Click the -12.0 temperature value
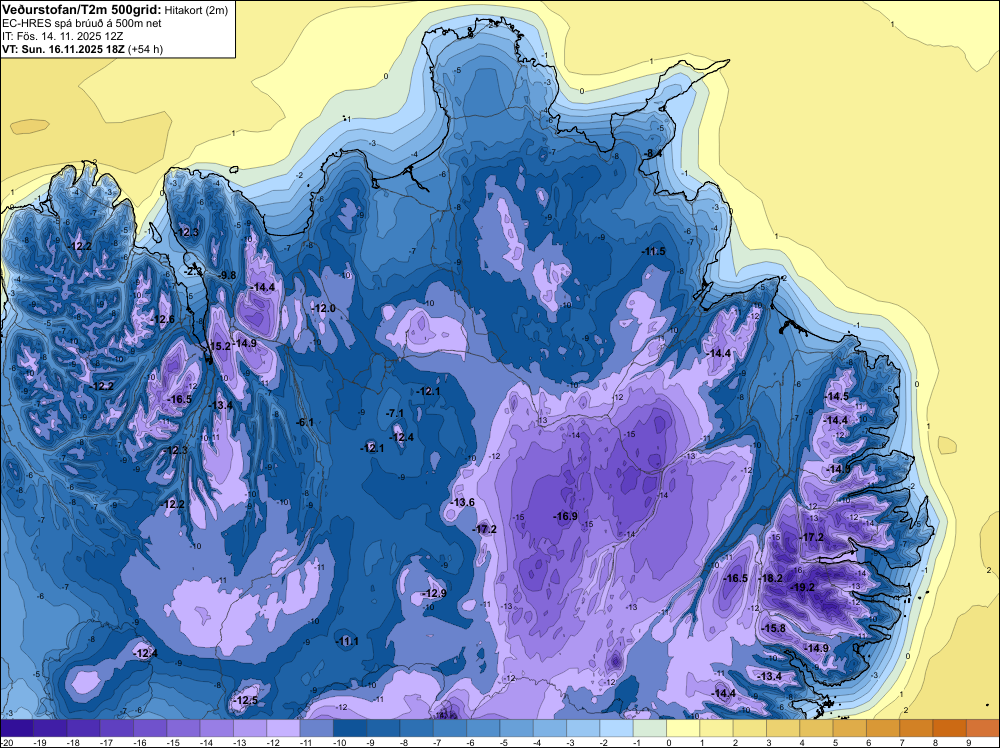This screenshot has width=1000, height=748. [323, 309]
